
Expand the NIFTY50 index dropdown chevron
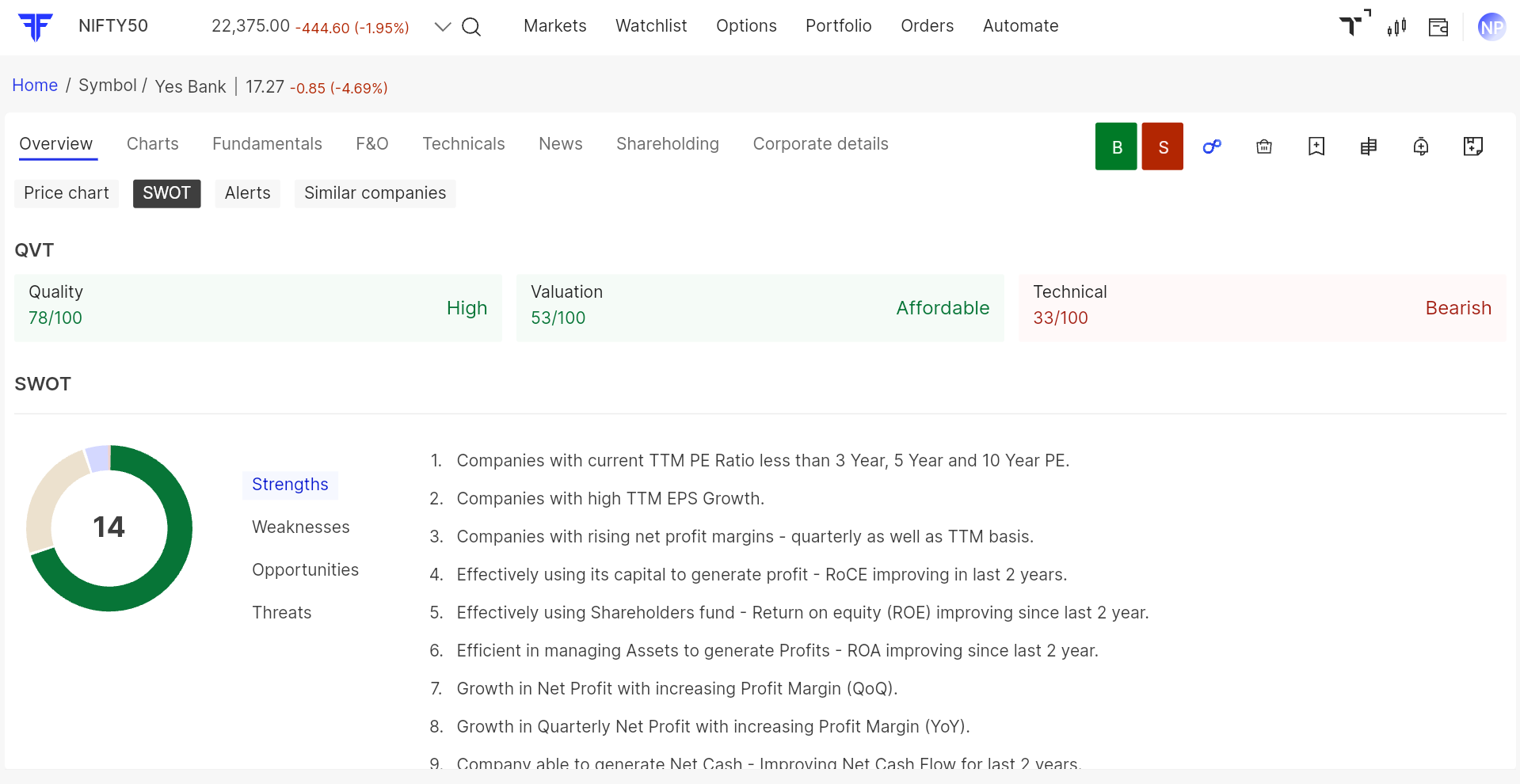[x=443, y=27]
